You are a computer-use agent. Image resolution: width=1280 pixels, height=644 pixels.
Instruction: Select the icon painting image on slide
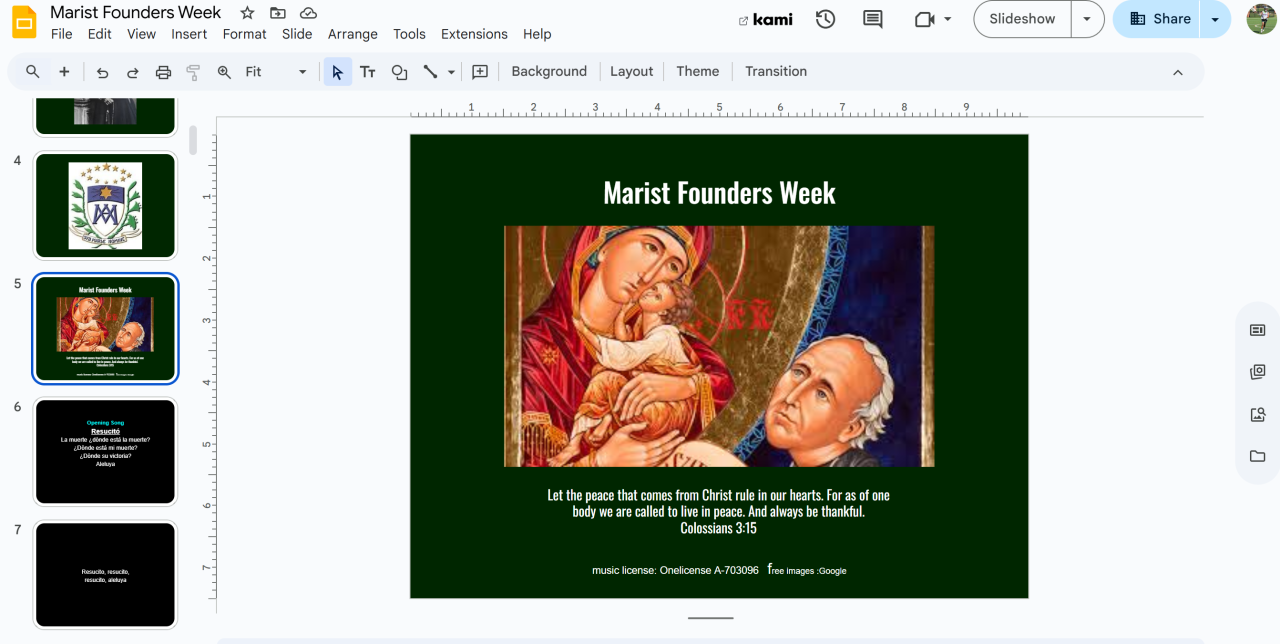pyautogui.click(x=719, y=346)
